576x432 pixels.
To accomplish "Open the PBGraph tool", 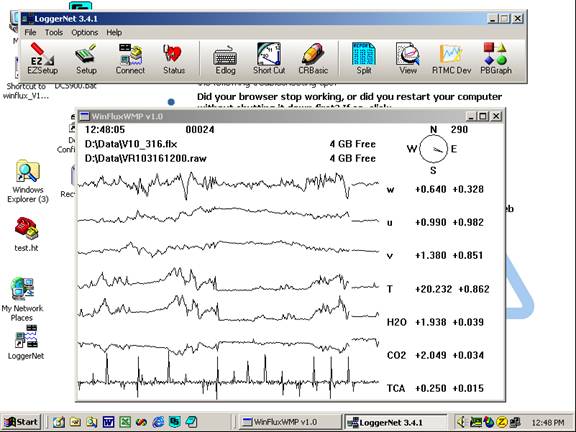I will [x=496, y=59].
